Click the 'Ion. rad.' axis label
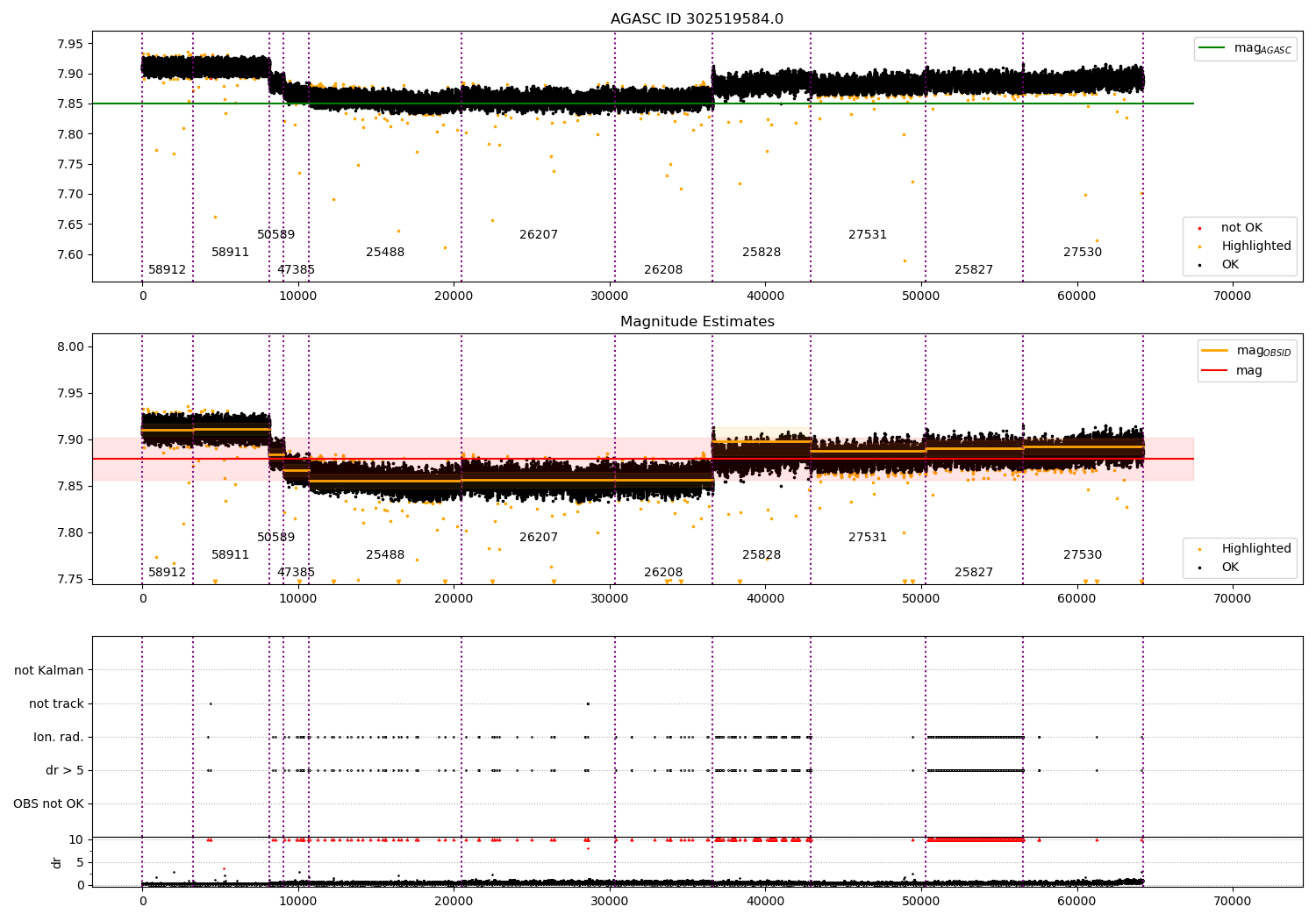 click(x=59, y=738)
